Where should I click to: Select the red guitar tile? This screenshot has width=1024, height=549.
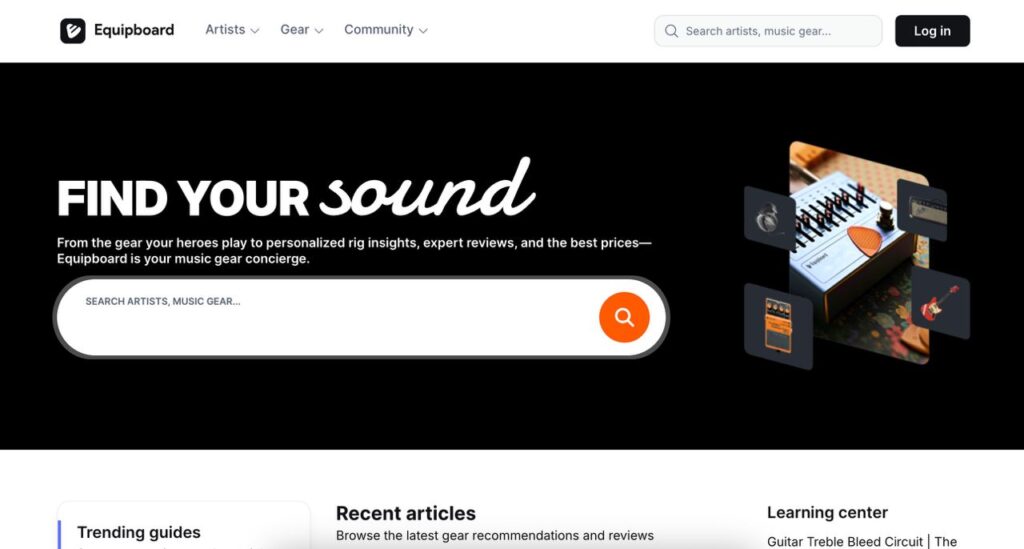(x=940, y=302)
